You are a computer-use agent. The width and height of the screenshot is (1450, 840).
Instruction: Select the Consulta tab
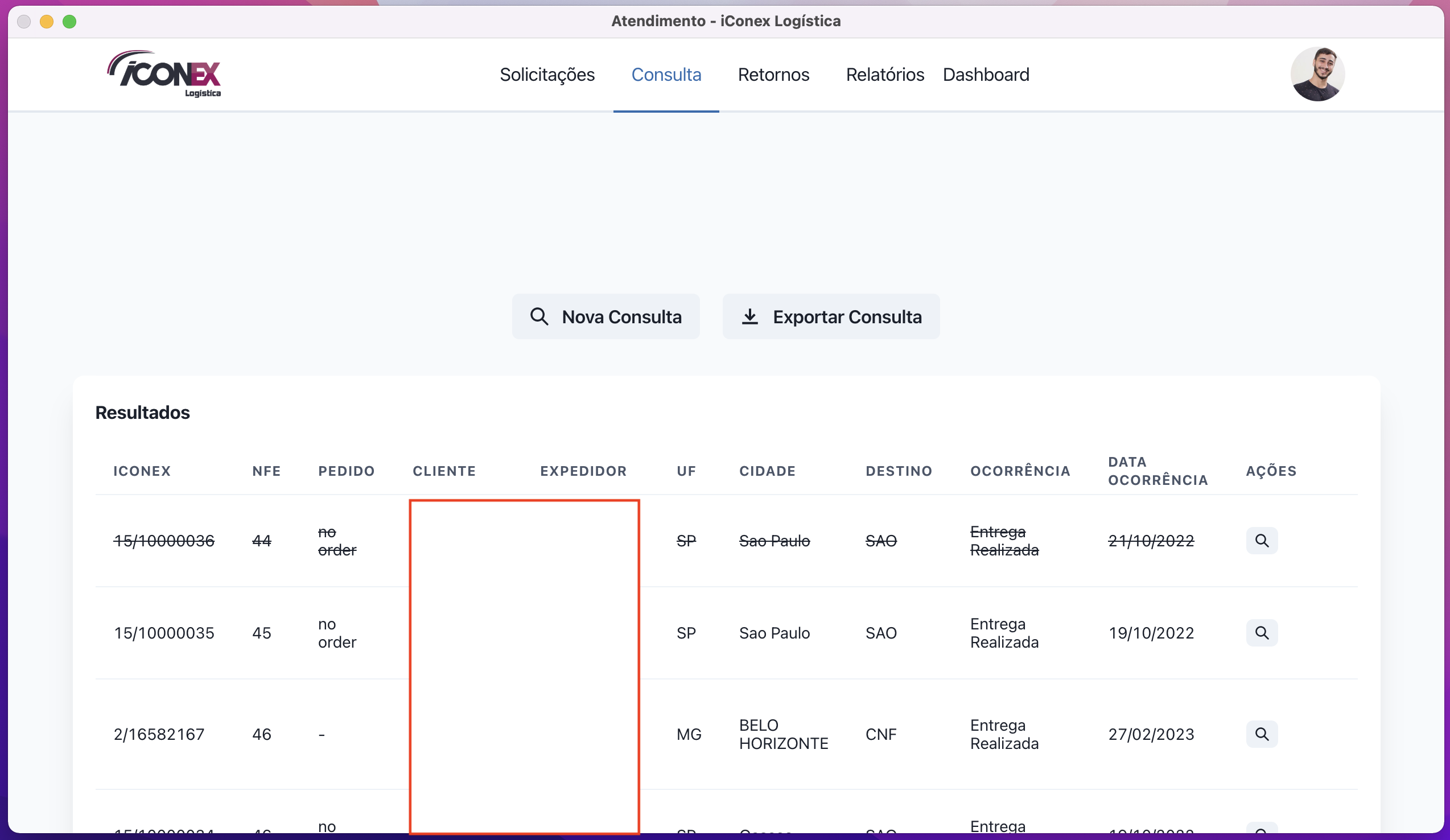(x=666, y=75)
